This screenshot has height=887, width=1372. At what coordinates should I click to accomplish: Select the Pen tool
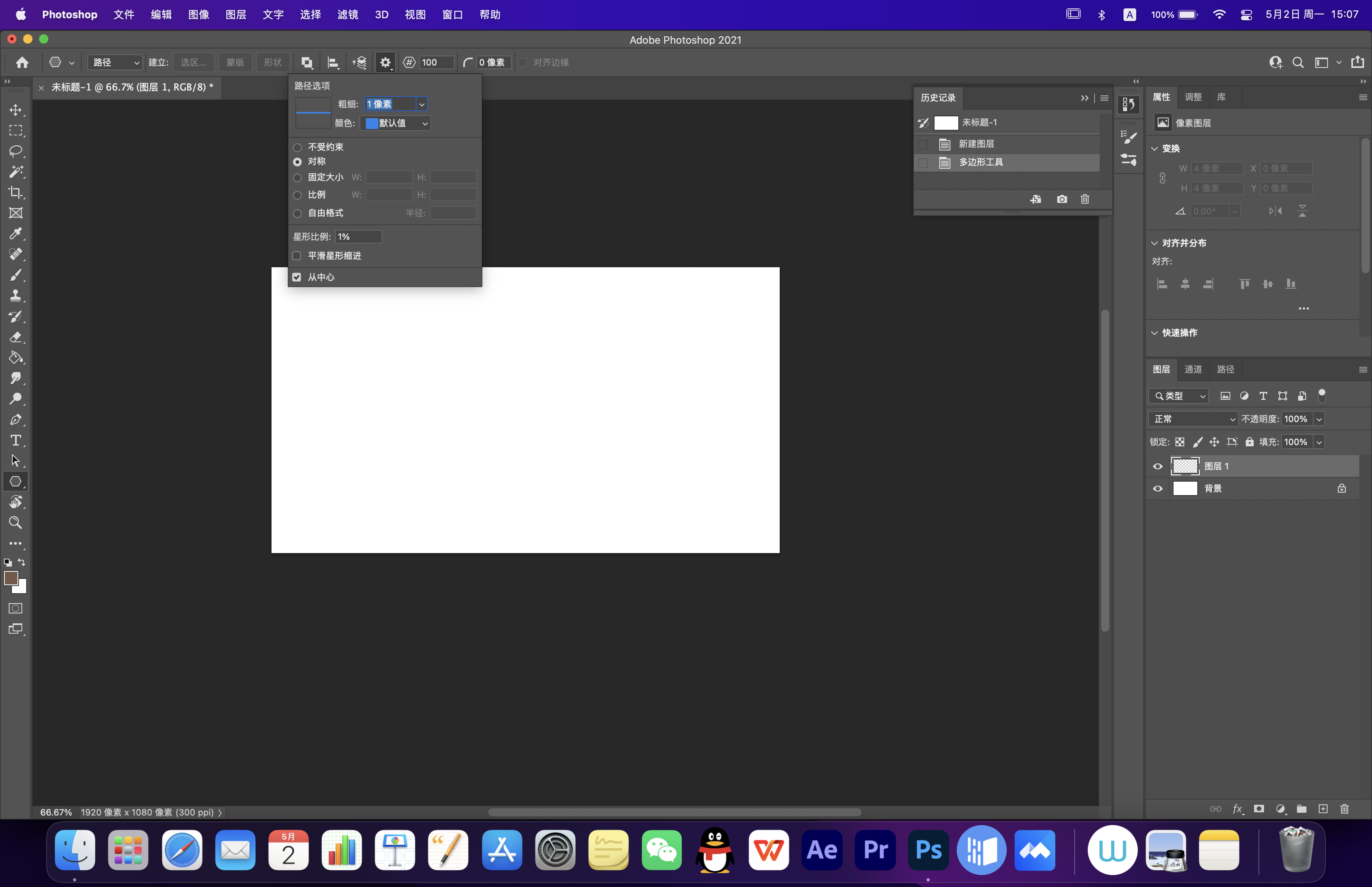[x=15, y=419]
